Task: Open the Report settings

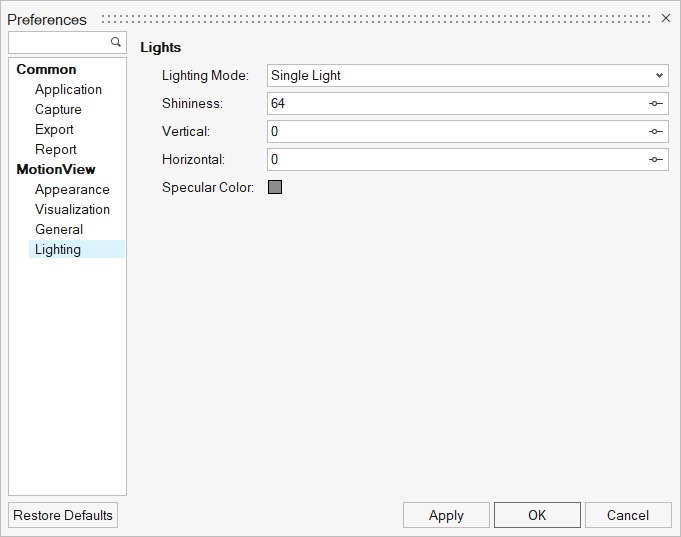Action: 56,149
